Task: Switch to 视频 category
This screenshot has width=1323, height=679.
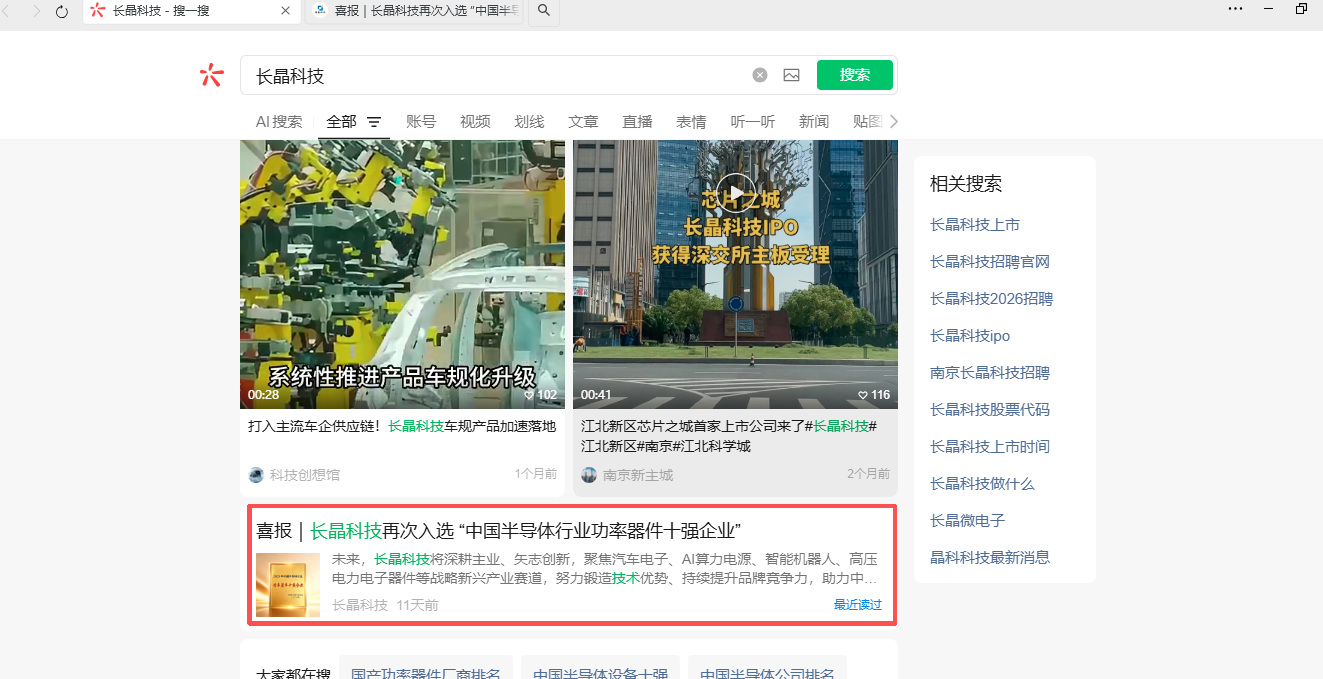Action: coord(475,122)
